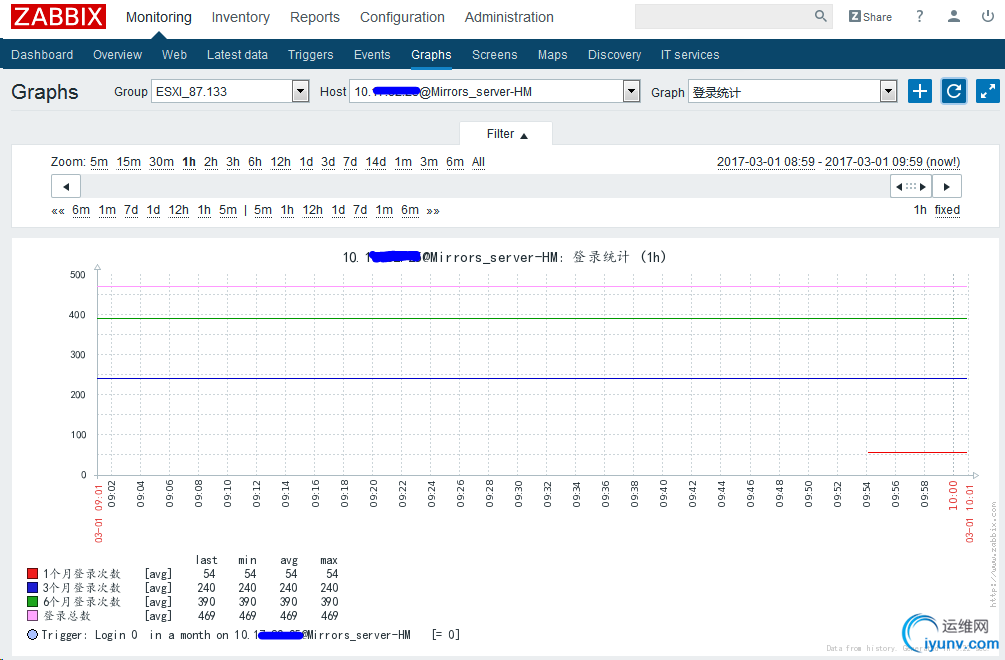Collapse the Filter panel
Viewport: 1005px width, 660px height.
click(506, 134)
